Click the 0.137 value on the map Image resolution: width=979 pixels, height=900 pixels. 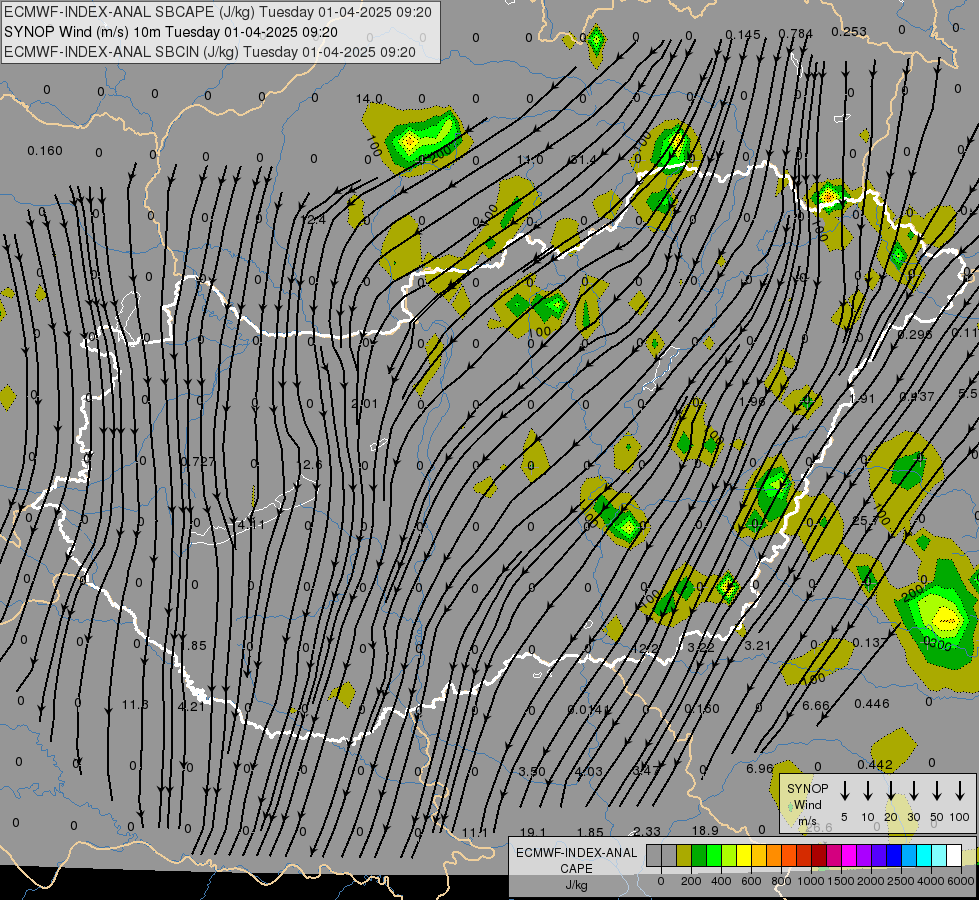click(870, 643)
